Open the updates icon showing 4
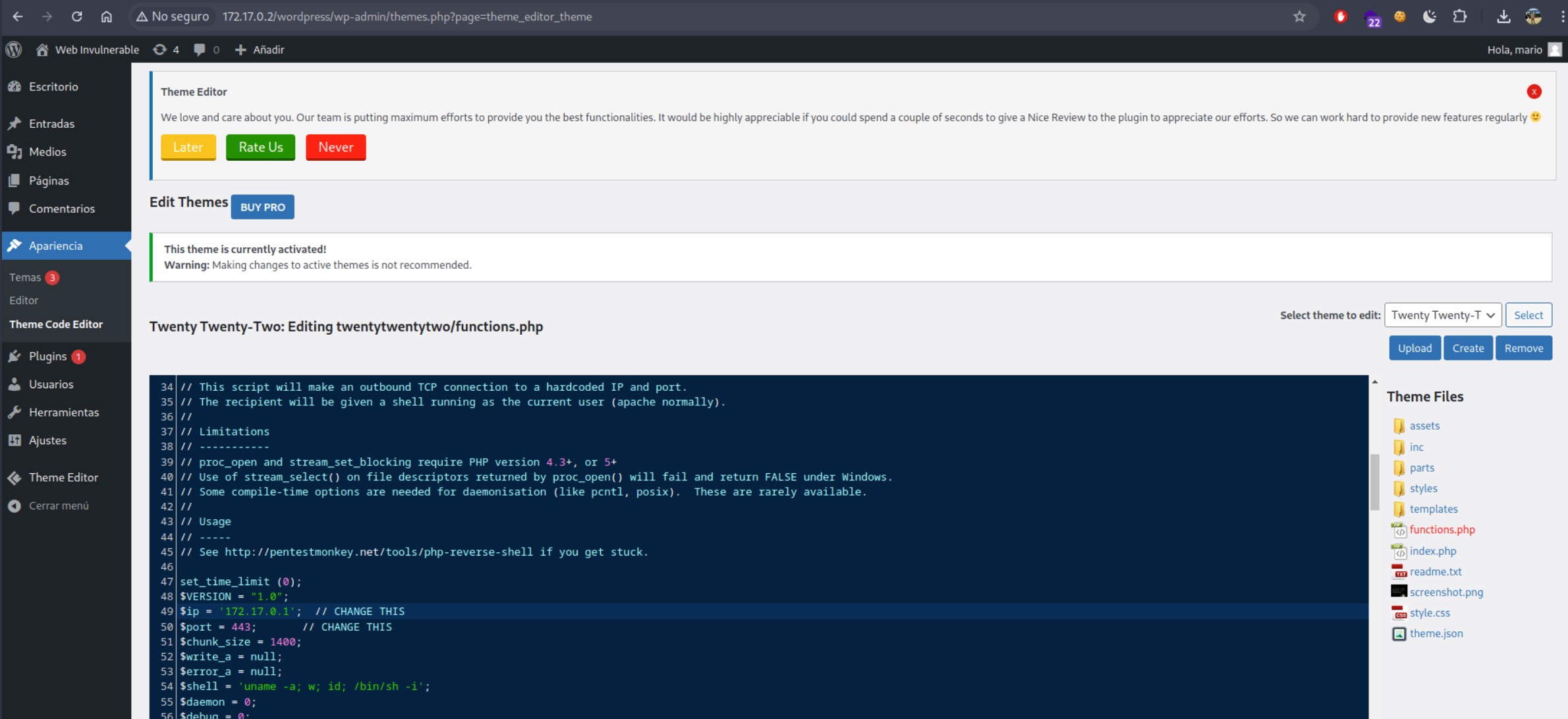This screenshot has height=719, width=1568. (166, 49)
